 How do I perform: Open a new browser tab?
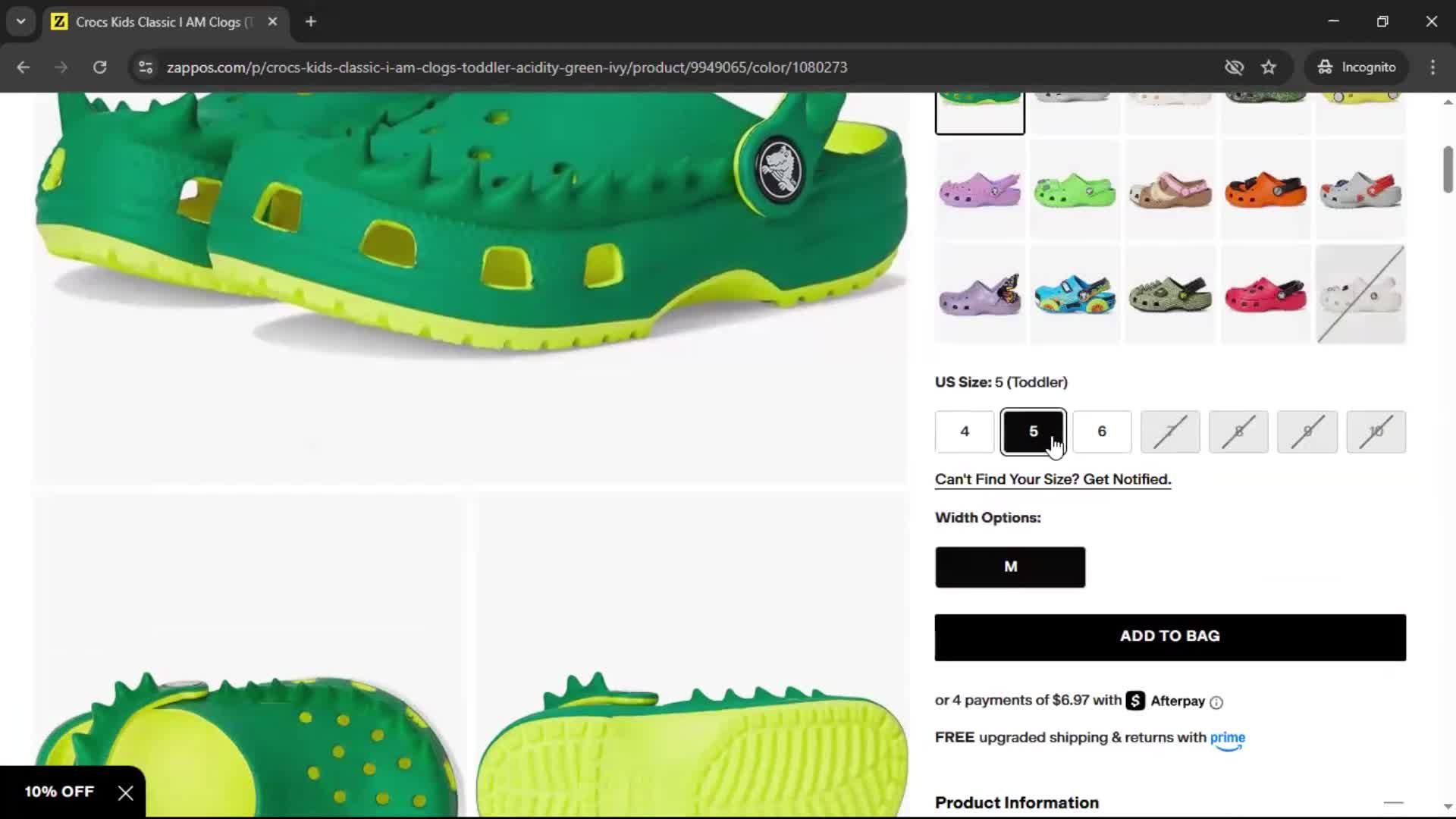coord(311,21)
